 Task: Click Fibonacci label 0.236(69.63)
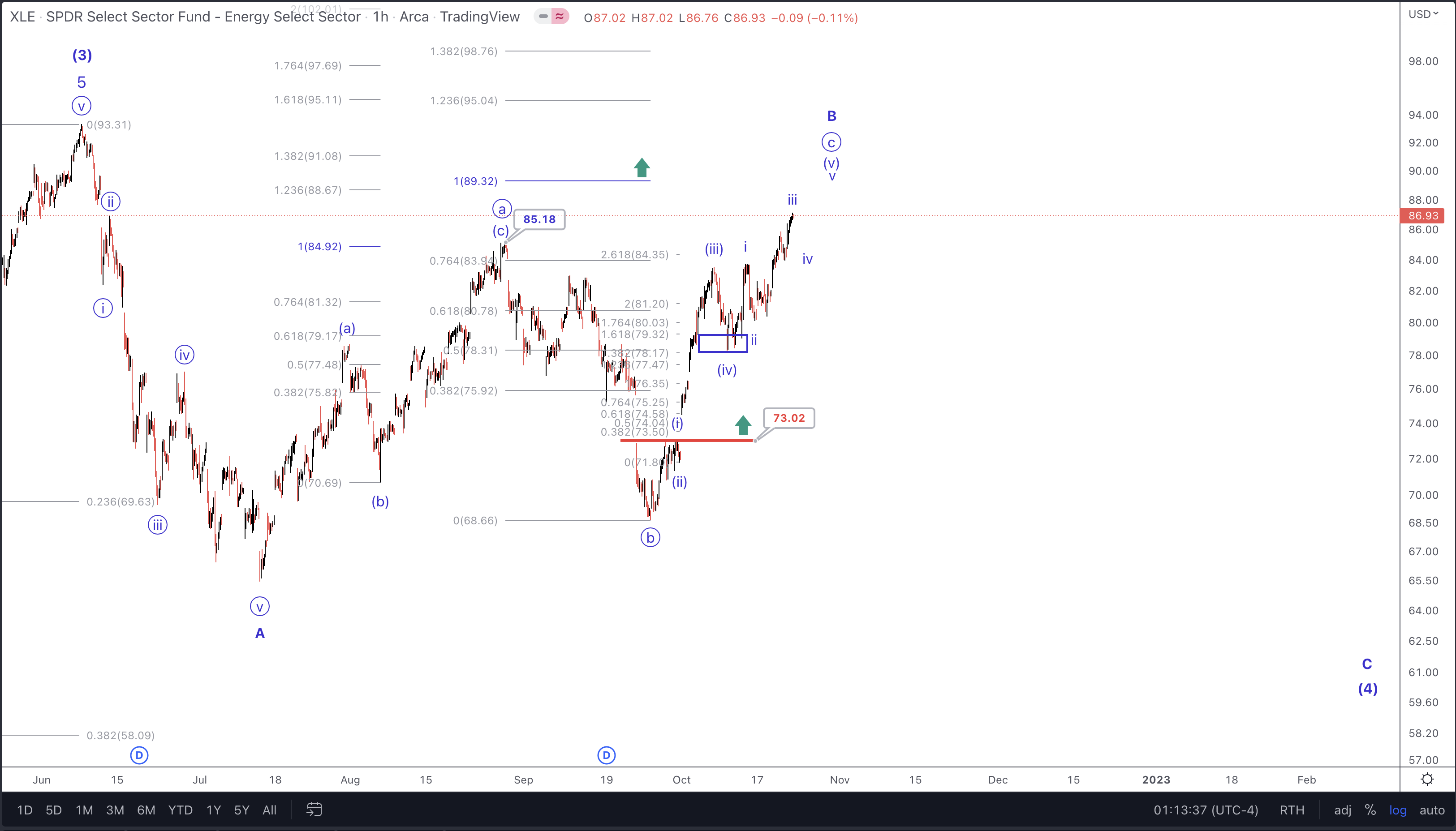(x=121, y=501)
